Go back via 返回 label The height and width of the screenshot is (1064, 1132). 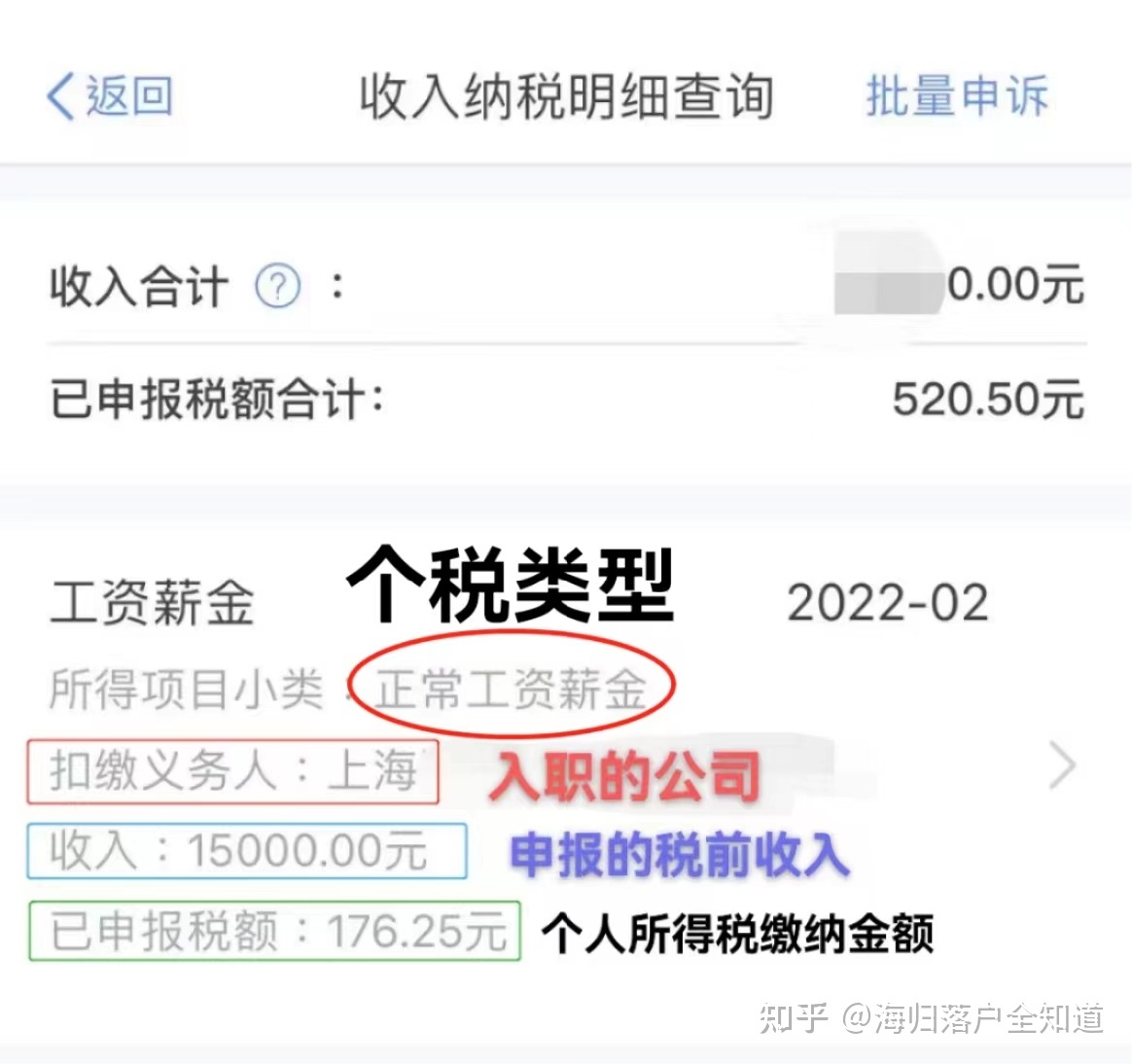coord(130,96)
